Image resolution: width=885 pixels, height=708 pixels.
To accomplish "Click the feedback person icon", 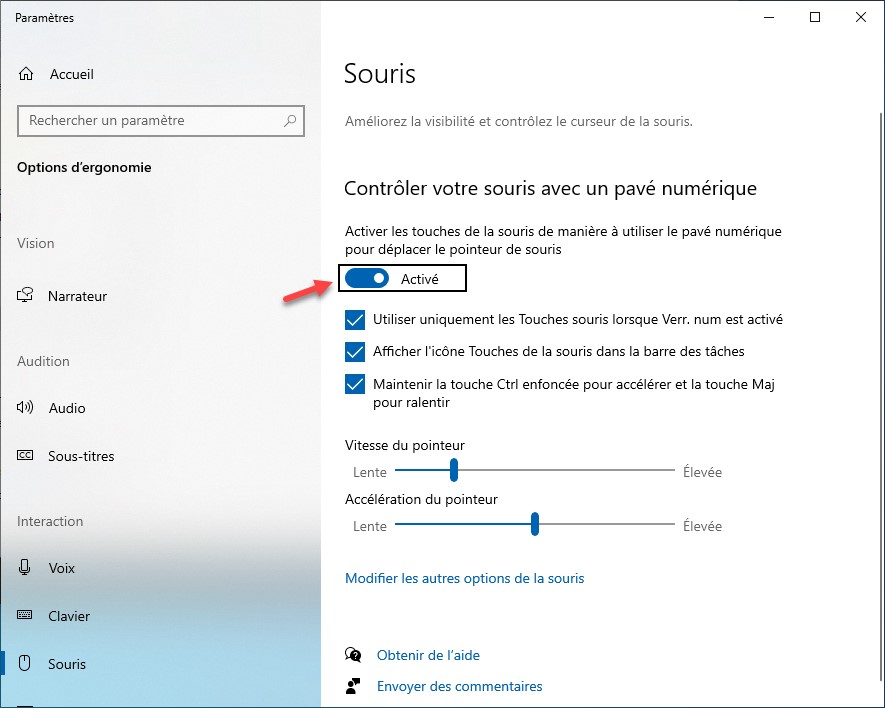I will pos(353,686).
